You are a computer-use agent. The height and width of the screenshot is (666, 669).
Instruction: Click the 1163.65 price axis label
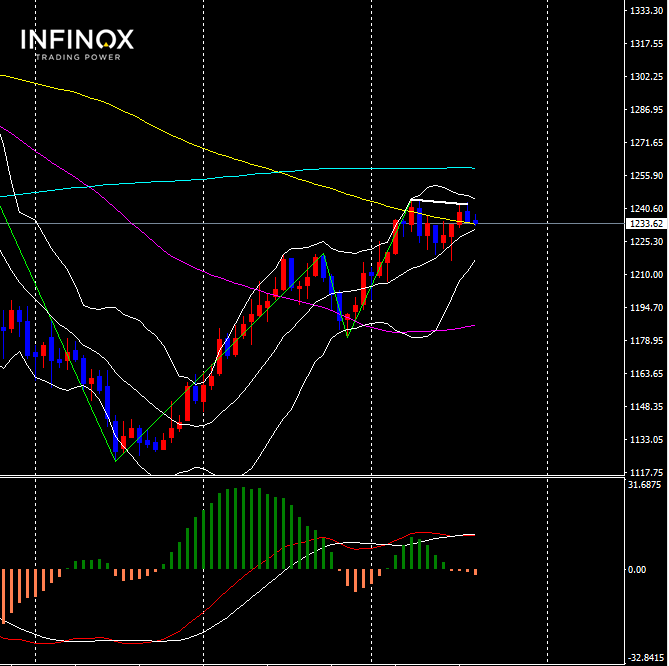(x=646, y=374)
